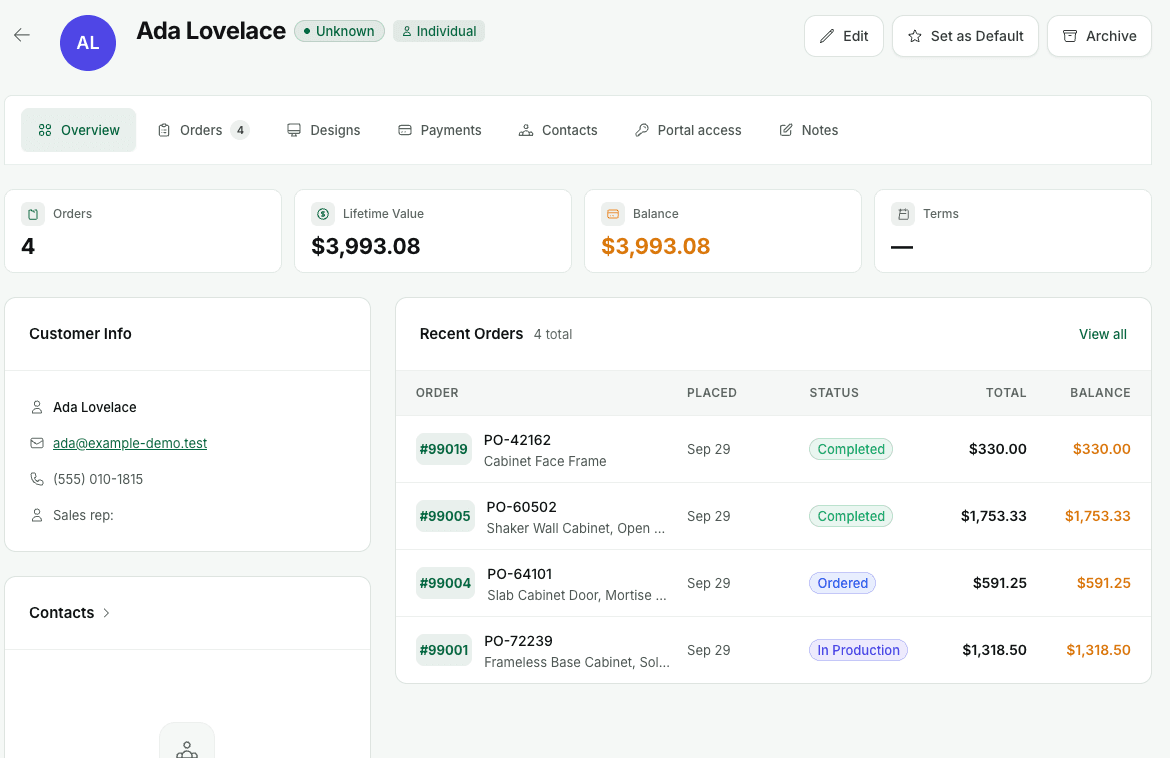Click the Slab Cabinet Door description

coord(577,595)
